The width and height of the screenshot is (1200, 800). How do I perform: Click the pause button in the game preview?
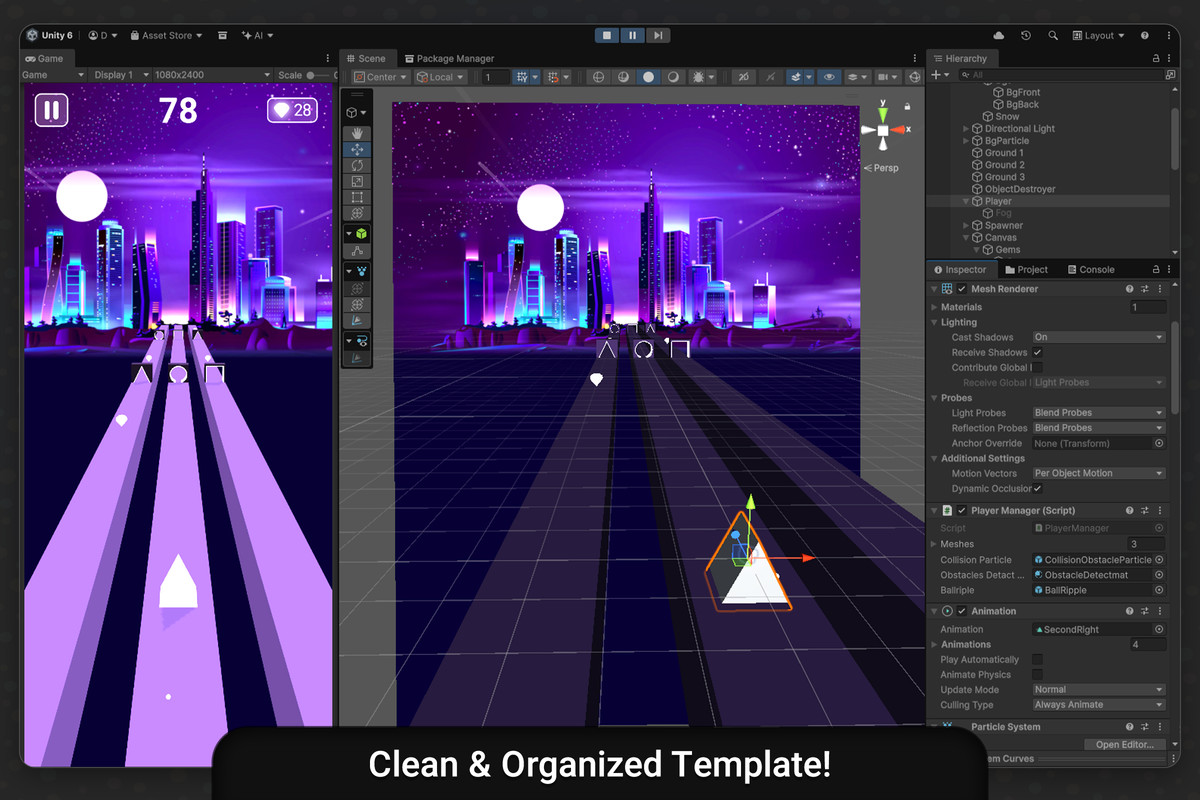[x=51, y=110]
